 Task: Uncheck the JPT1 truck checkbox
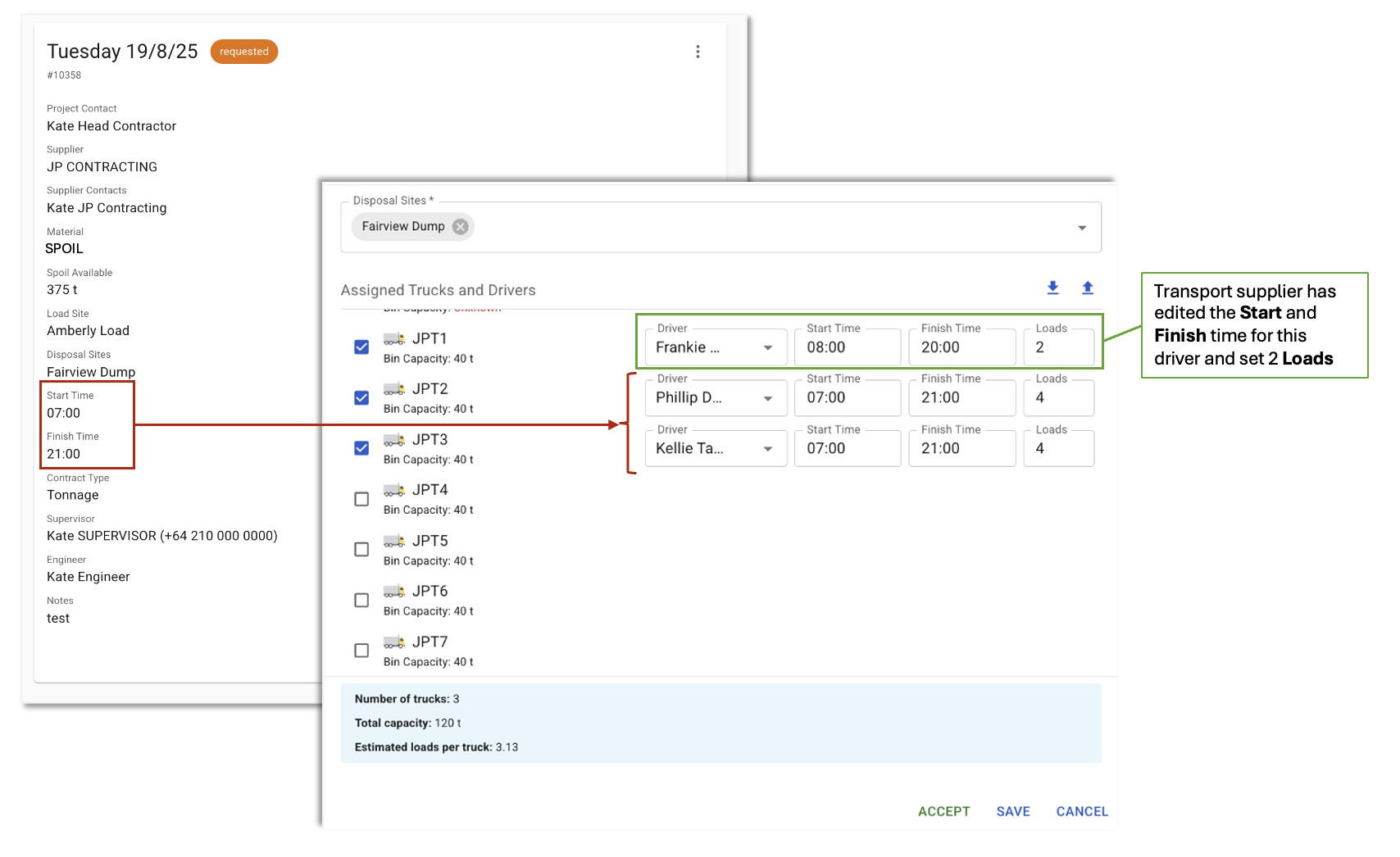(361, 347)
